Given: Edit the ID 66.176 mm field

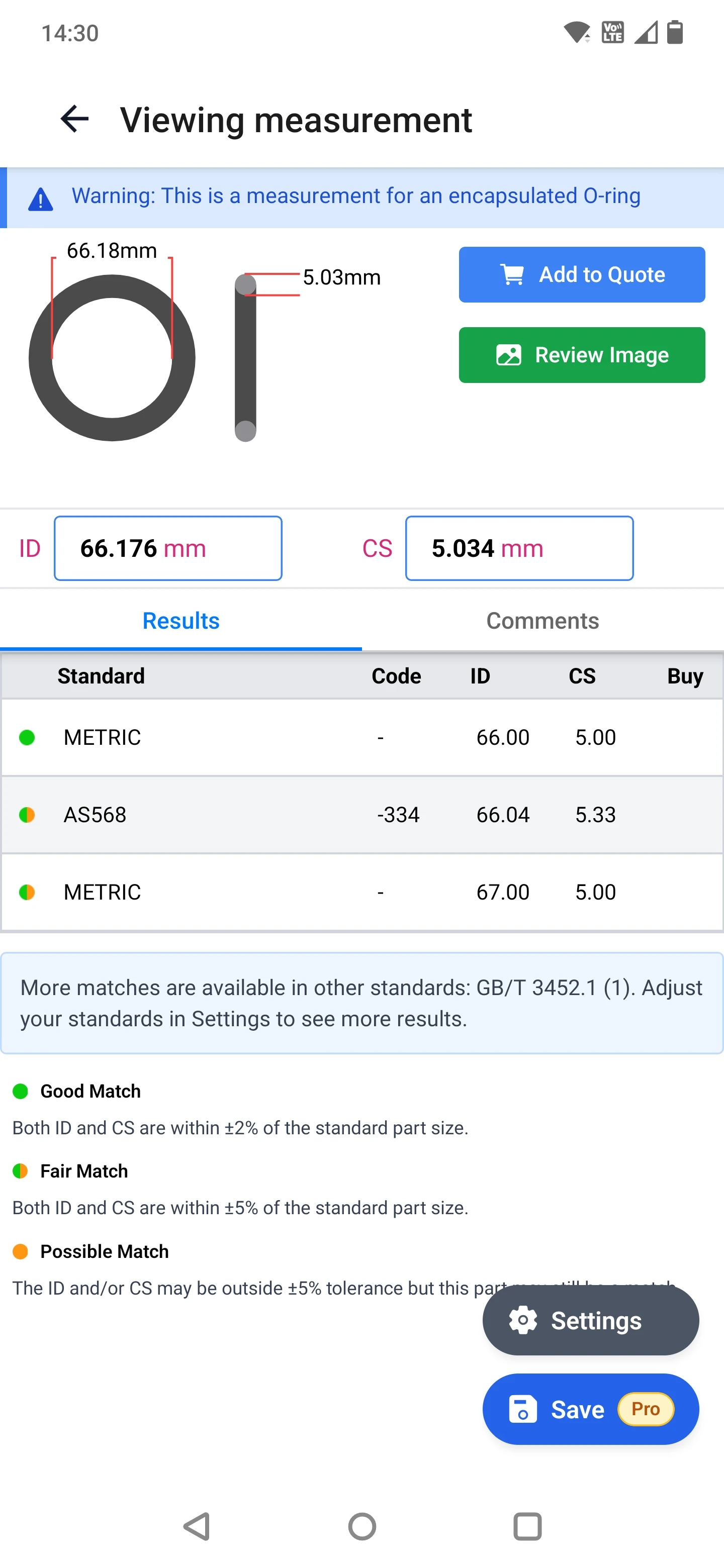Looking at the screenshot, I should [168, 548].
